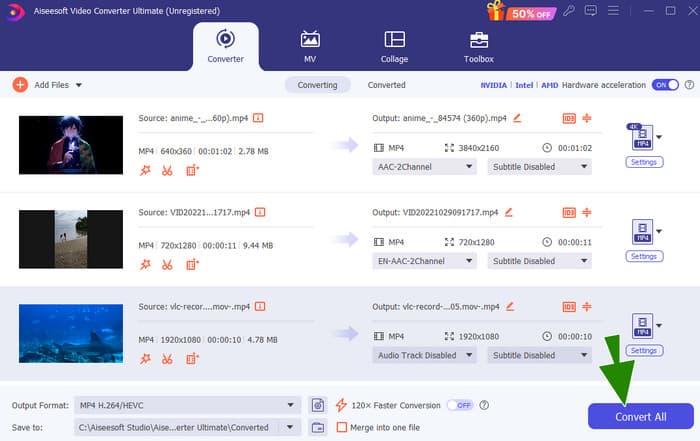Image resolution: width=700 pixels, height=441 pixels.
Task: Edit ID3 metadata for vlc-record video
Action: pyautogui.click(x=569, y=307)
